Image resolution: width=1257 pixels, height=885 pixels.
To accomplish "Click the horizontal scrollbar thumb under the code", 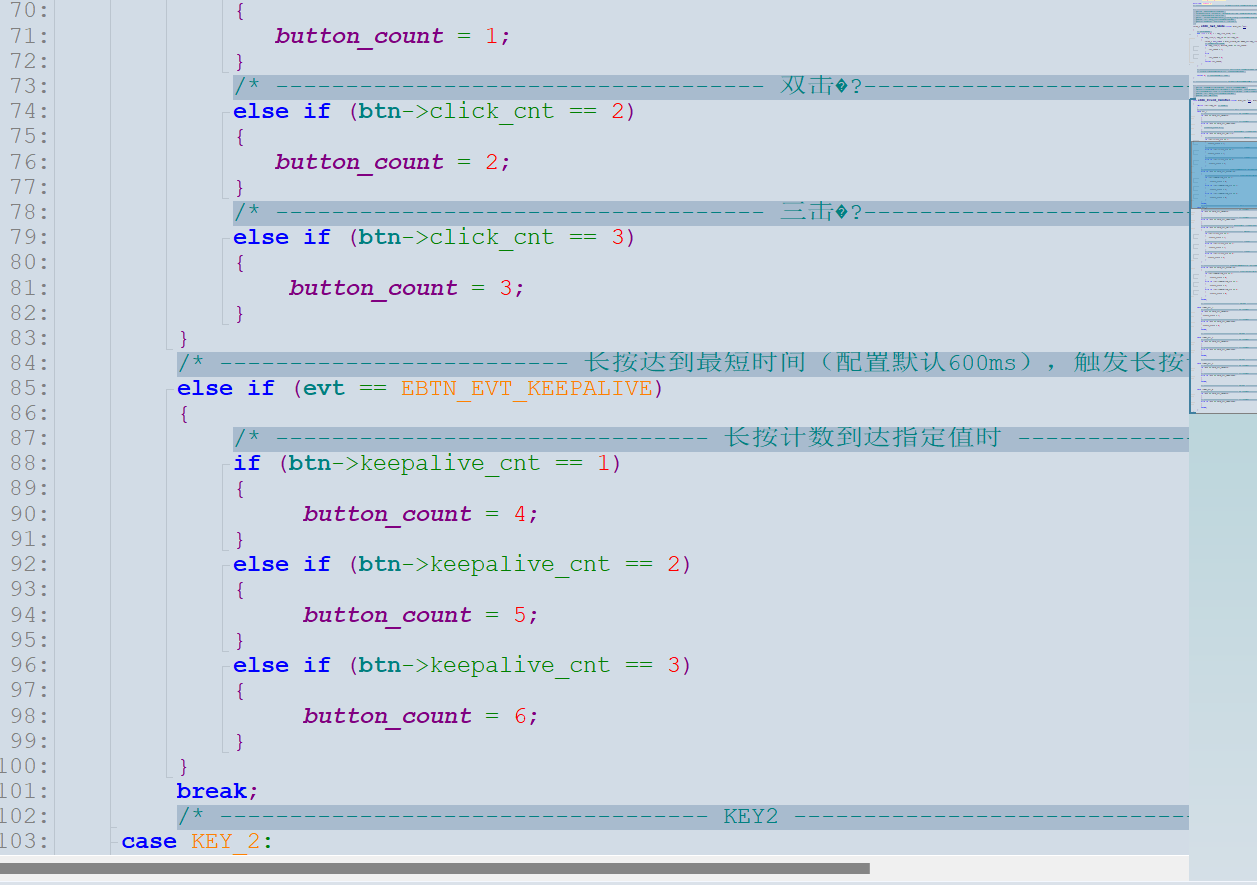I will (435, 868).
